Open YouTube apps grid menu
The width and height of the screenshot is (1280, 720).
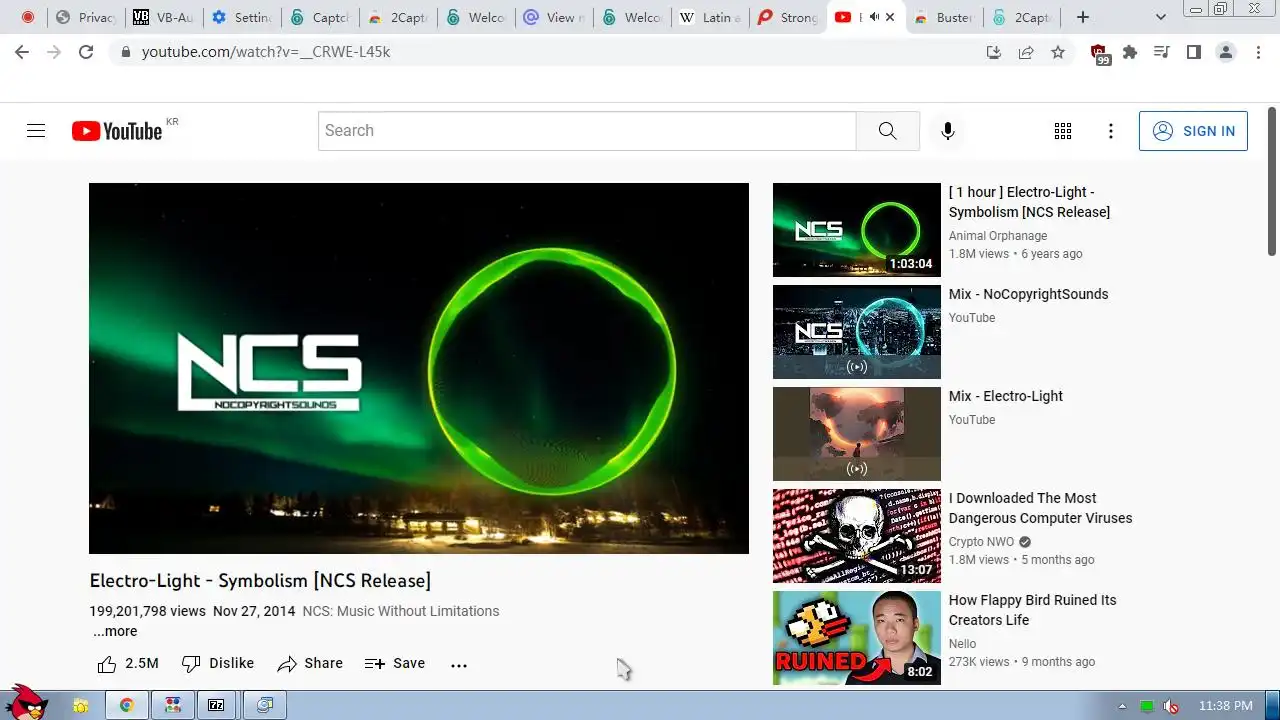pos(1063,131)
